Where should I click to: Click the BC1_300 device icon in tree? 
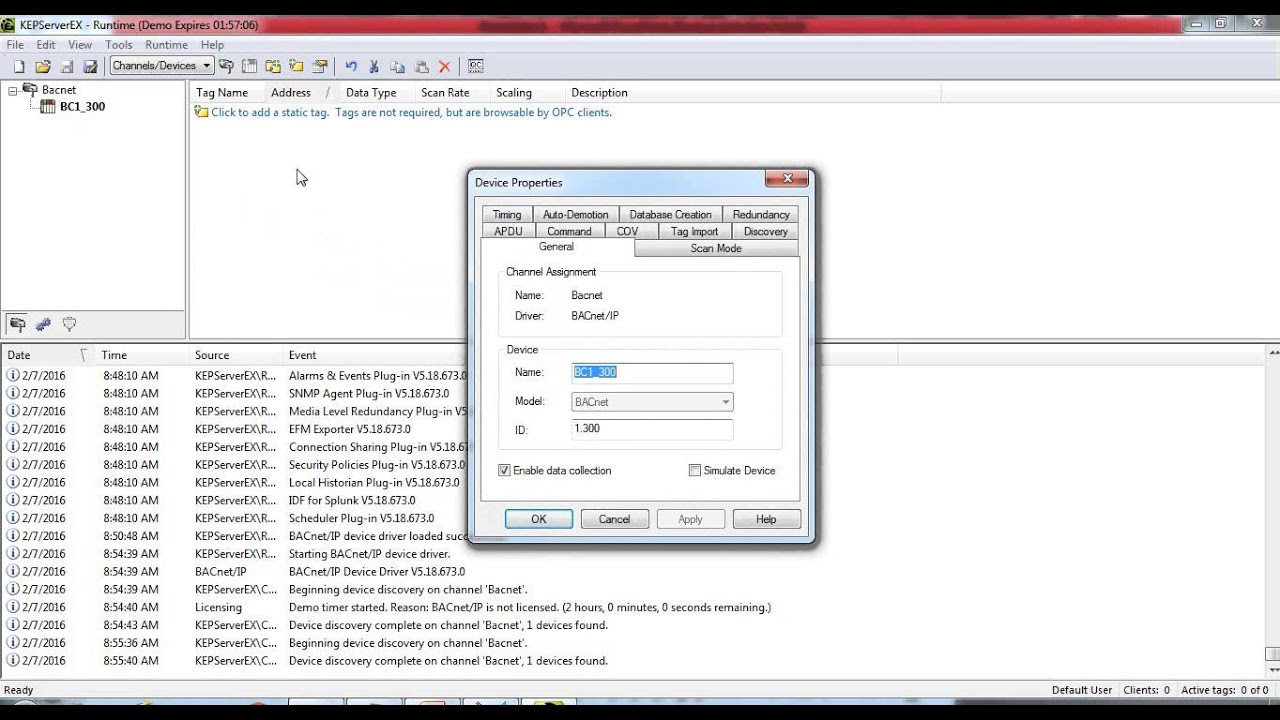(x=48, y=106)
